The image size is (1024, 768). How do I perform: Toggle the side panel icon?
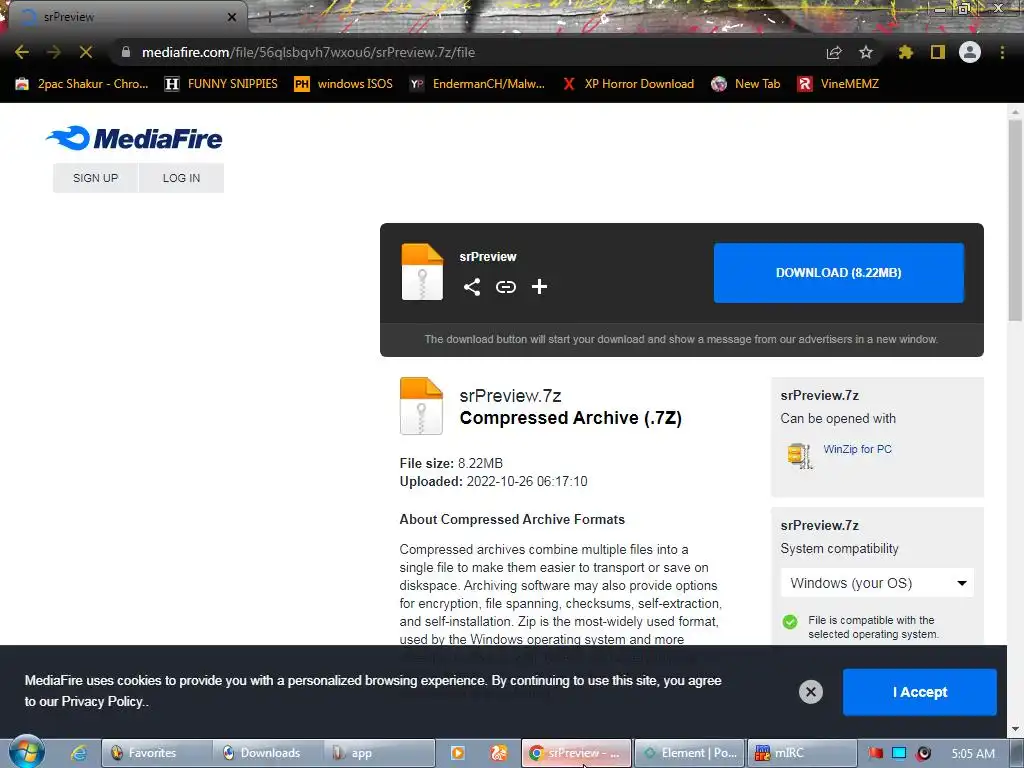[938, 52]
